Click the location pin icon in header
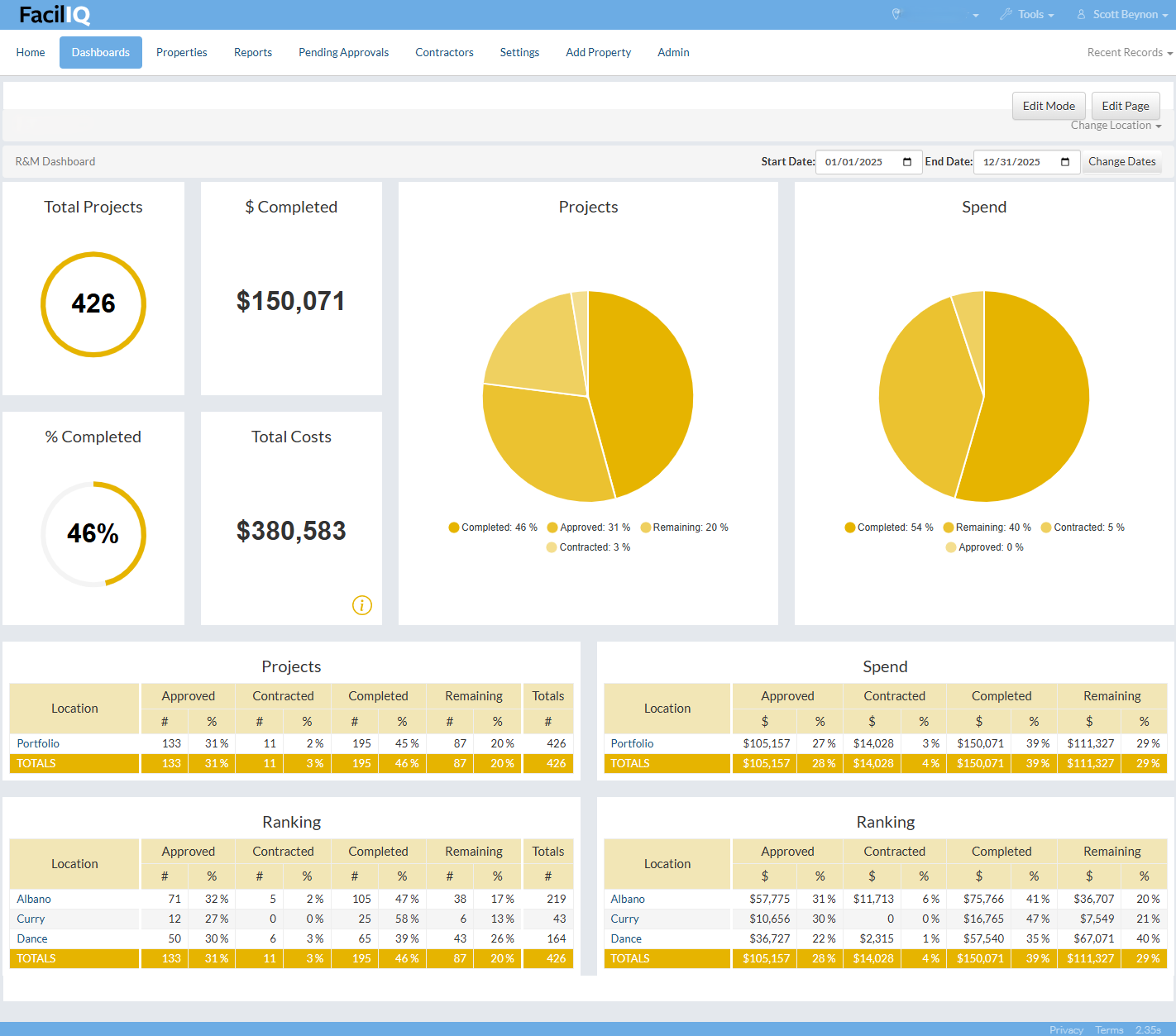Image resolution: width=1176 pixels, height=1036 pixels. tap(896, 14)
